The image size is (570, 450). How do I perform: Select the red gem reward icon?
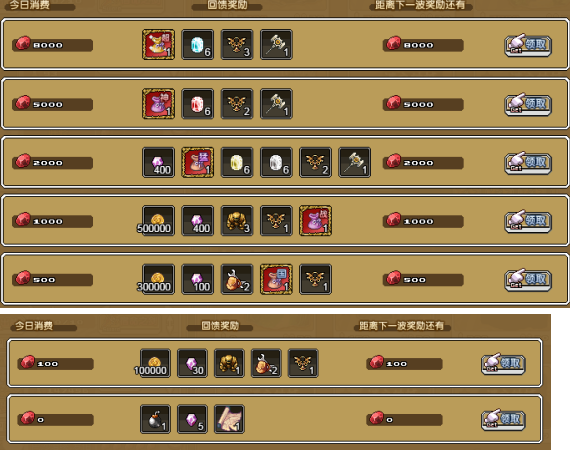pos(197,104)
